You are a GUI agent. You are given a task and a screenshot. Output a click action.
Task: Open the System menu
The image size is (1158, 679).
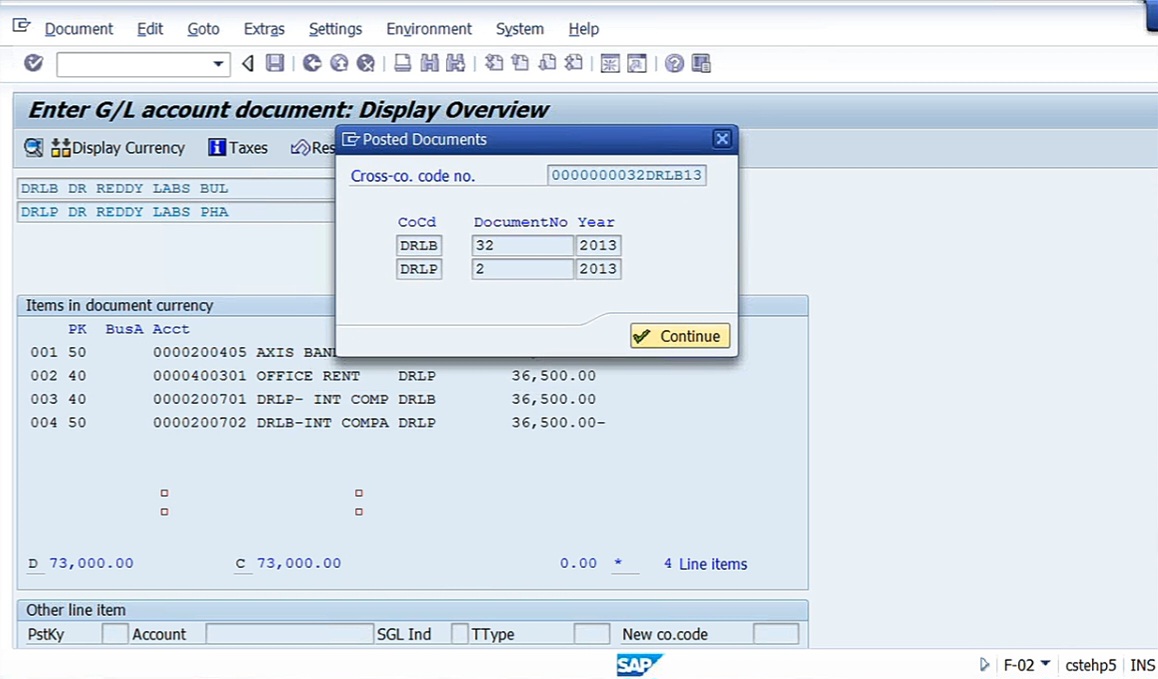point(520,29)
